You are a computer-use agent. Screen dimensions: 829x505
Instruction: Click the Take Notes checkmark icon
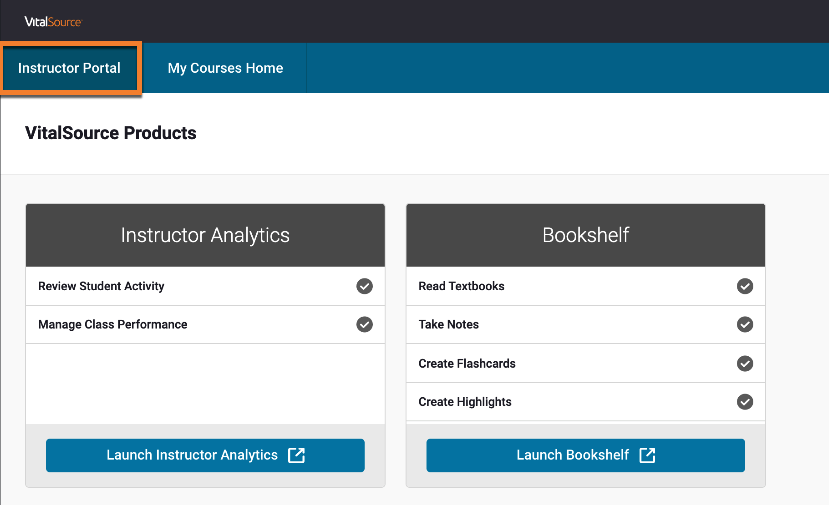point(745,324)
